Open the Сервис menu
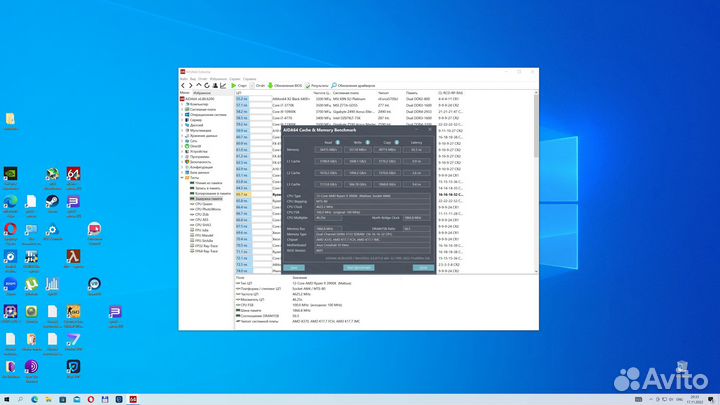The width and height of the screenshot is (720, 405). 235,79
